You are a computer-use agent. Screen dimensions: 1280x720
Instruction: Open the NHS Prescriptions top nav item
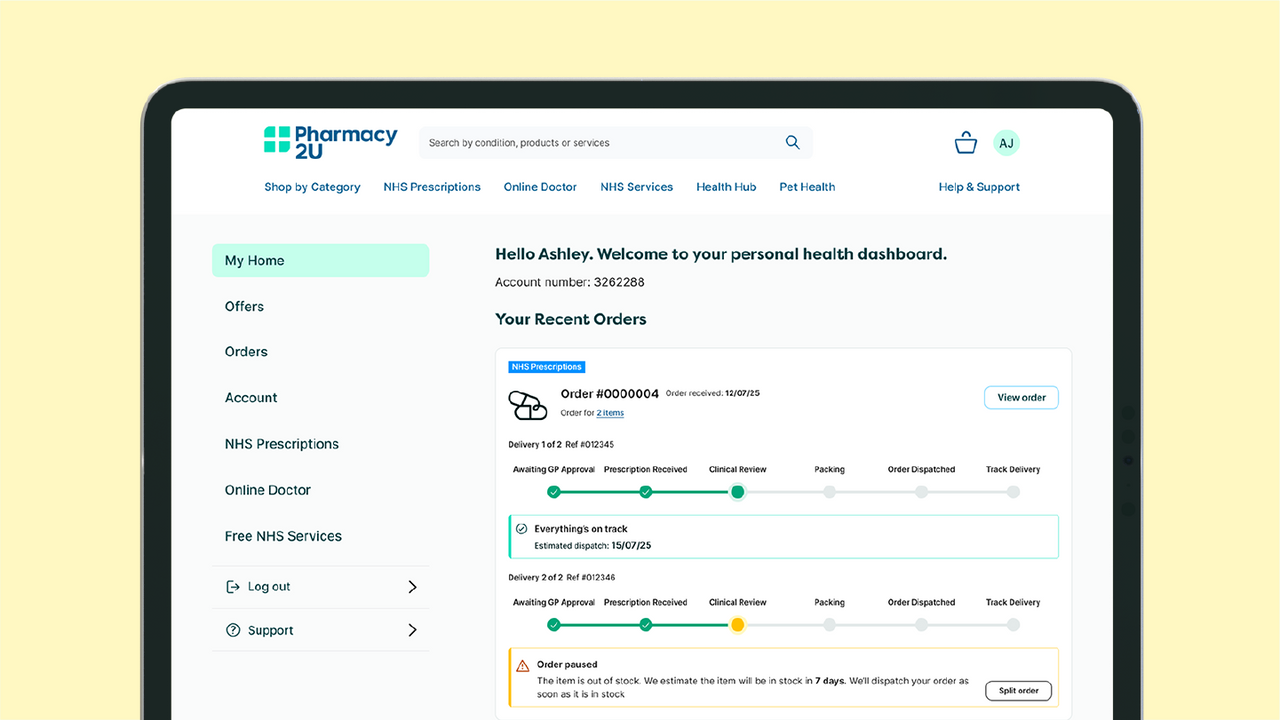click(432, 187)
